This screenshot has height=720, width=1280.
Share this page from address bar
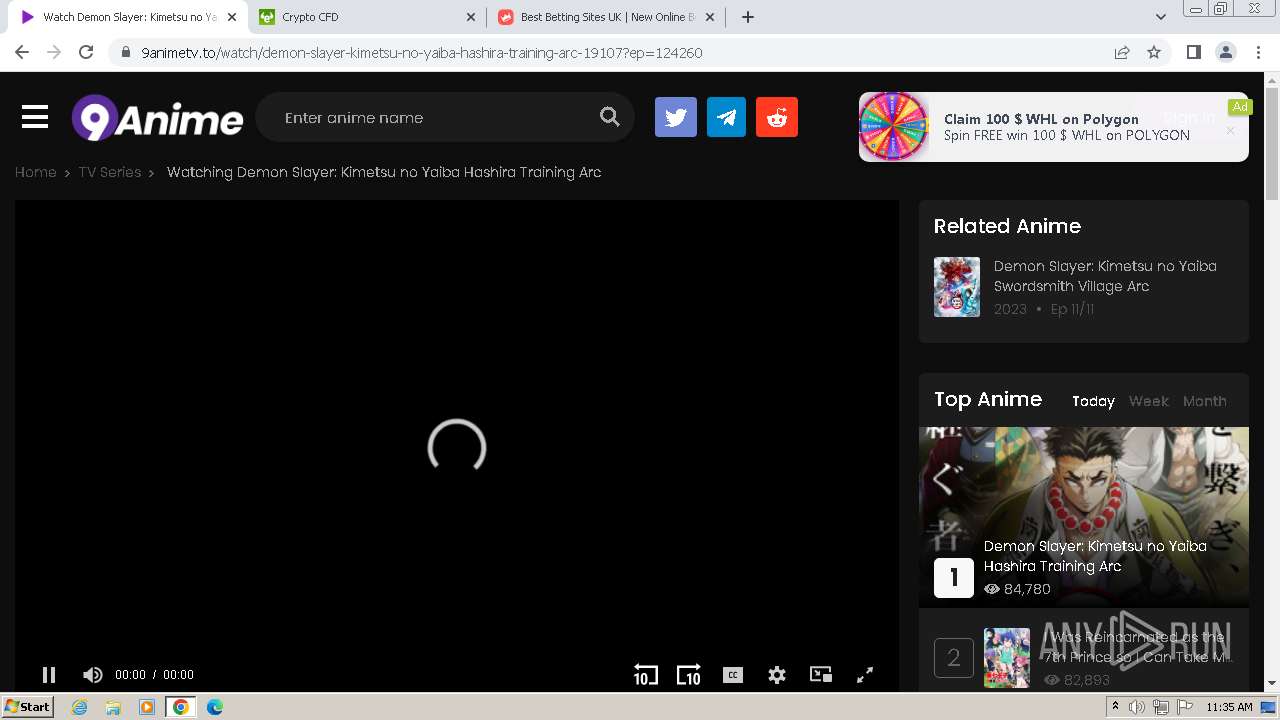(1122, 52)
